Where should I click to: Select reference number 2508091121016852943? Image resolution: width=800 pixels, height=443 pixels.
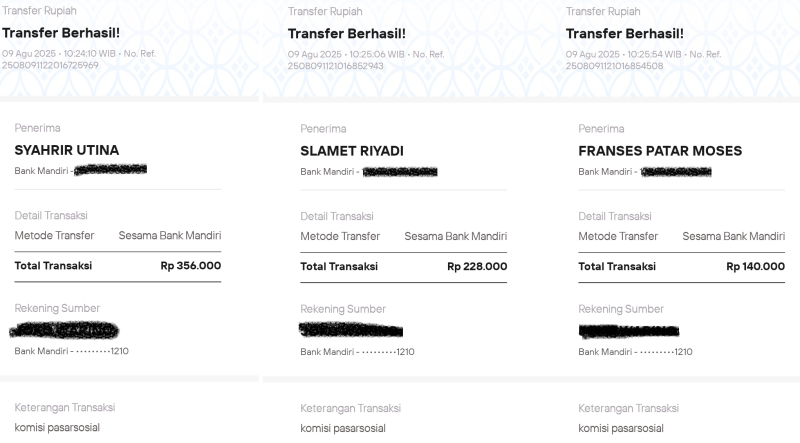(x=336, y=66)
